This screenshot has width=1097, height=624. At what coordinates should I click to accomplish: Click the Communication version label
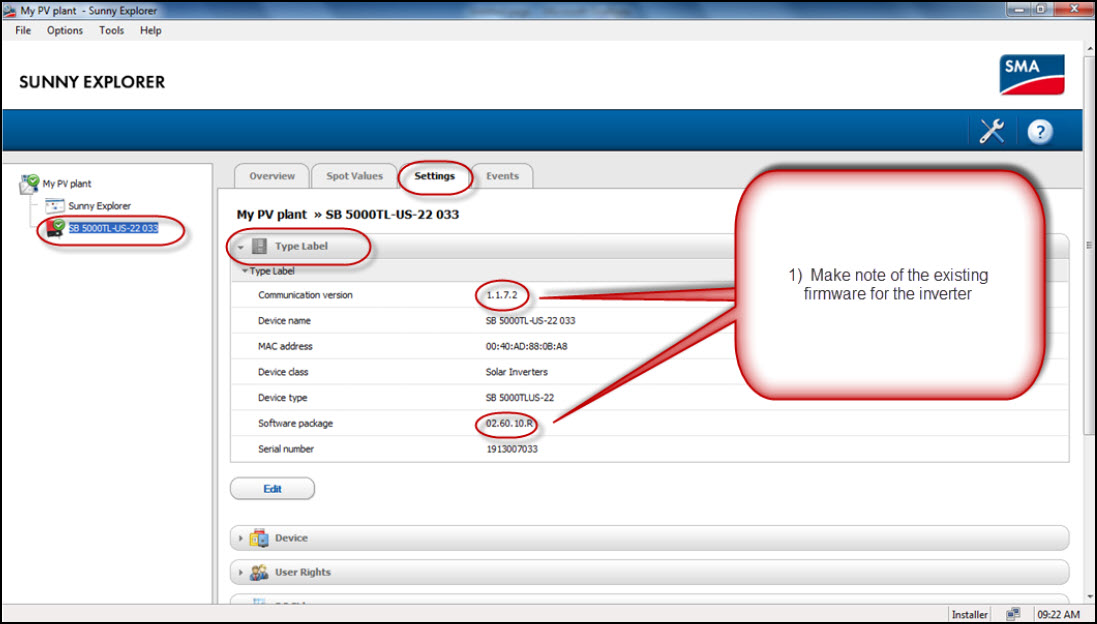[305, 295]
